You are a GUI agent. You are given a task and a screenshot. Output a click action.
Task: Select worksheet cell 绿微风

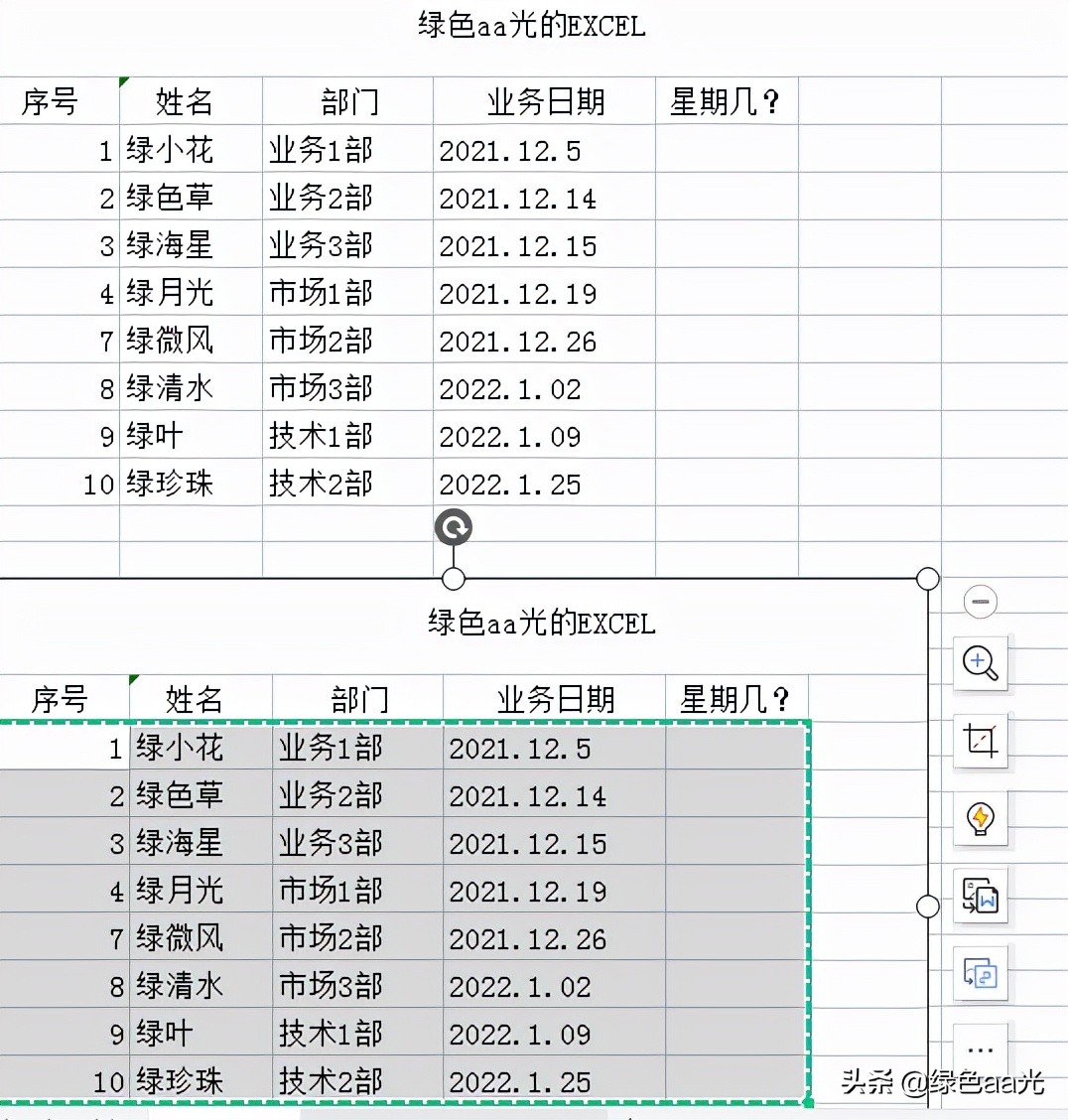(x=191, y=340)
